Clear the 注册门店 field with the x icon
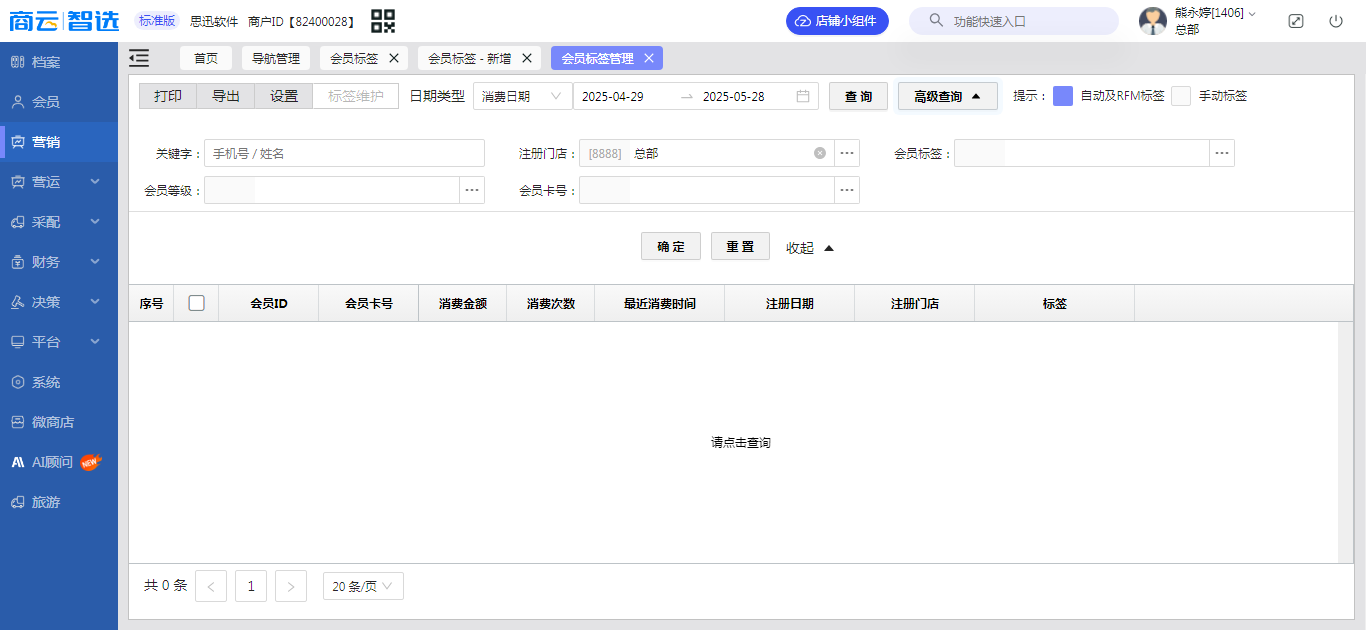This screenshot has height=630, width=1366. pyautogui.click(x=820, y=153)
